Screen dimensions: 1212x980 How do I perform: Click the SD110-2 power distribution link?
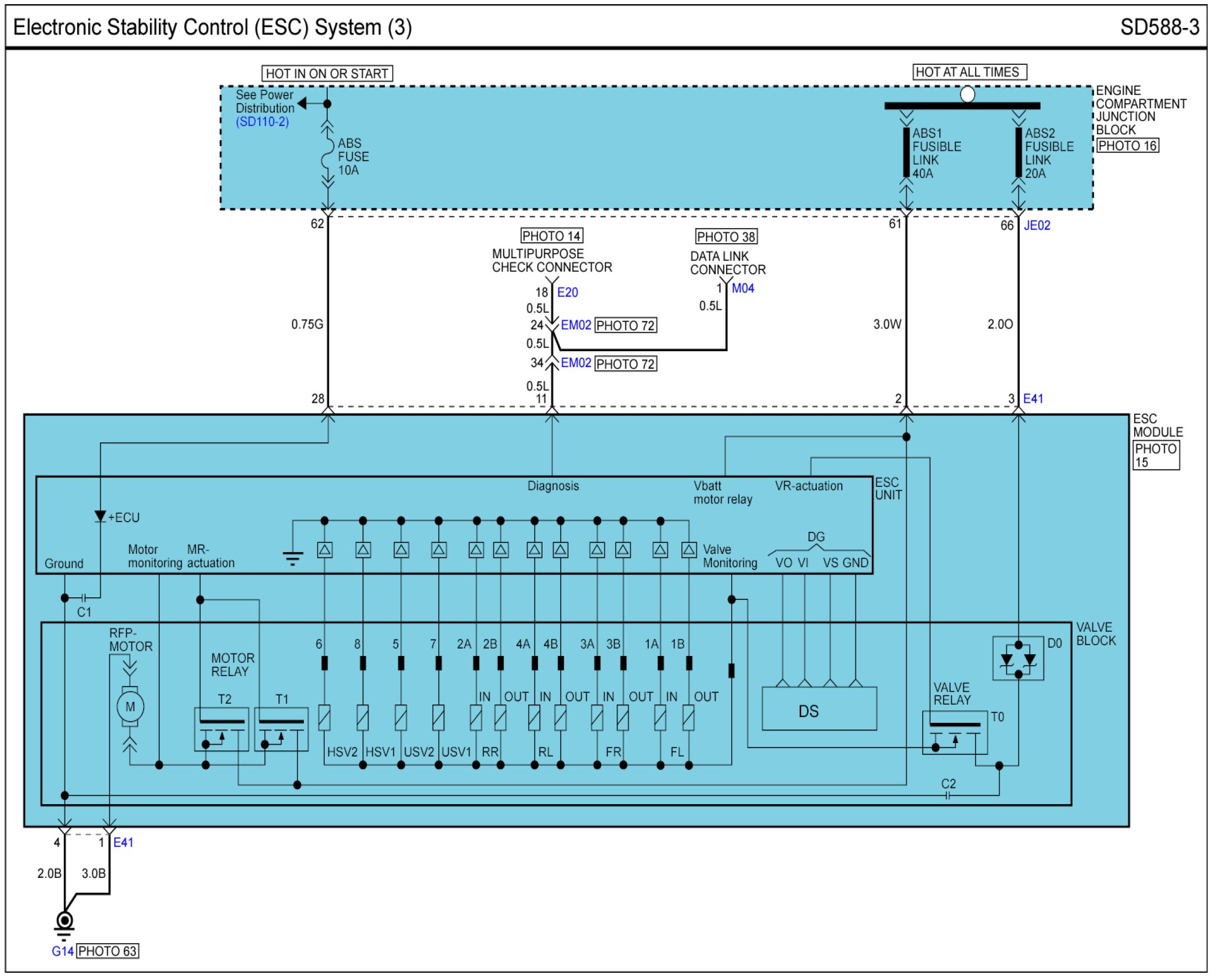tap(262, 122)
